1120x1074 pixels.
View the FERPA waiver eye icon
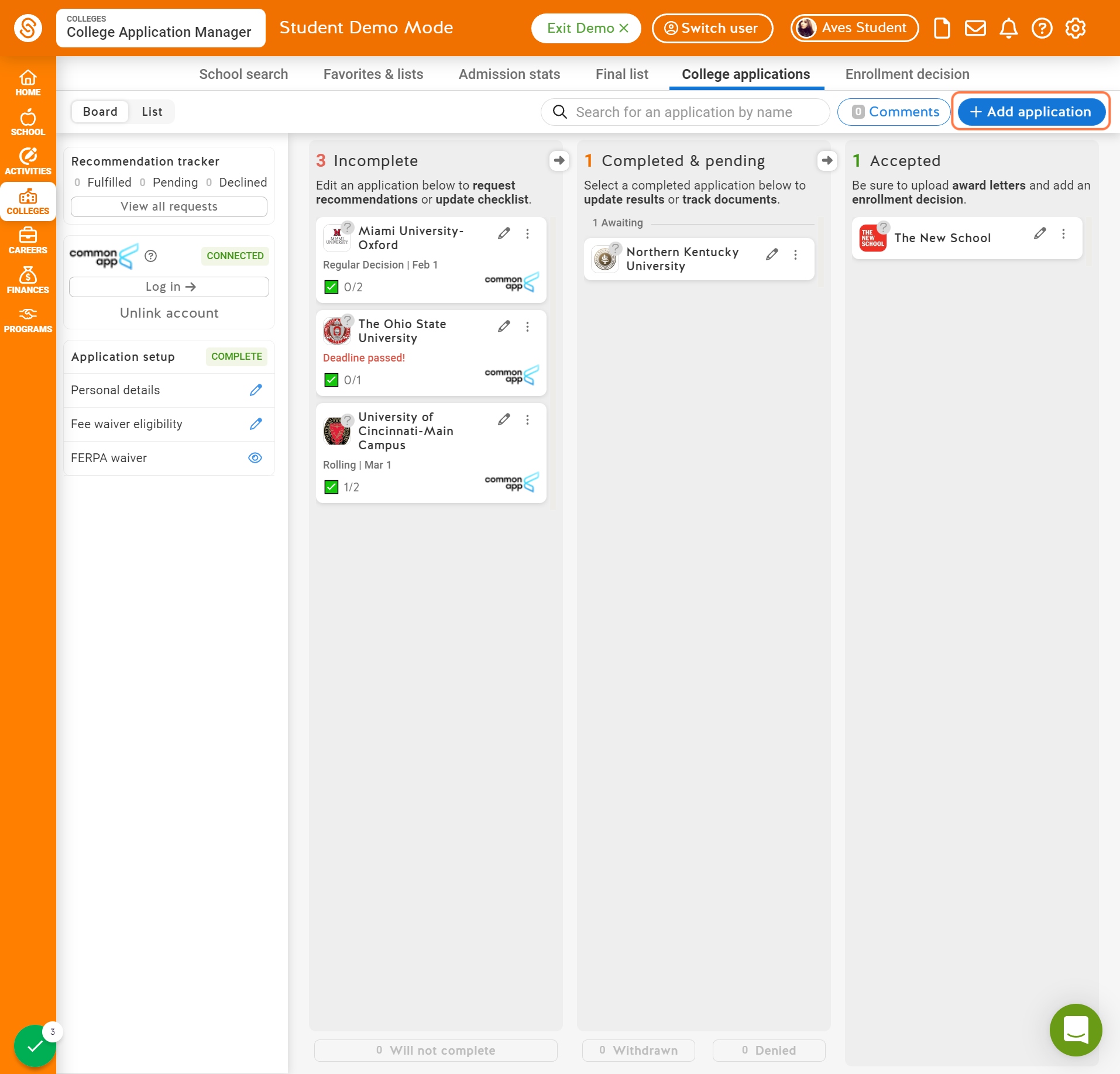coord(255,458)
